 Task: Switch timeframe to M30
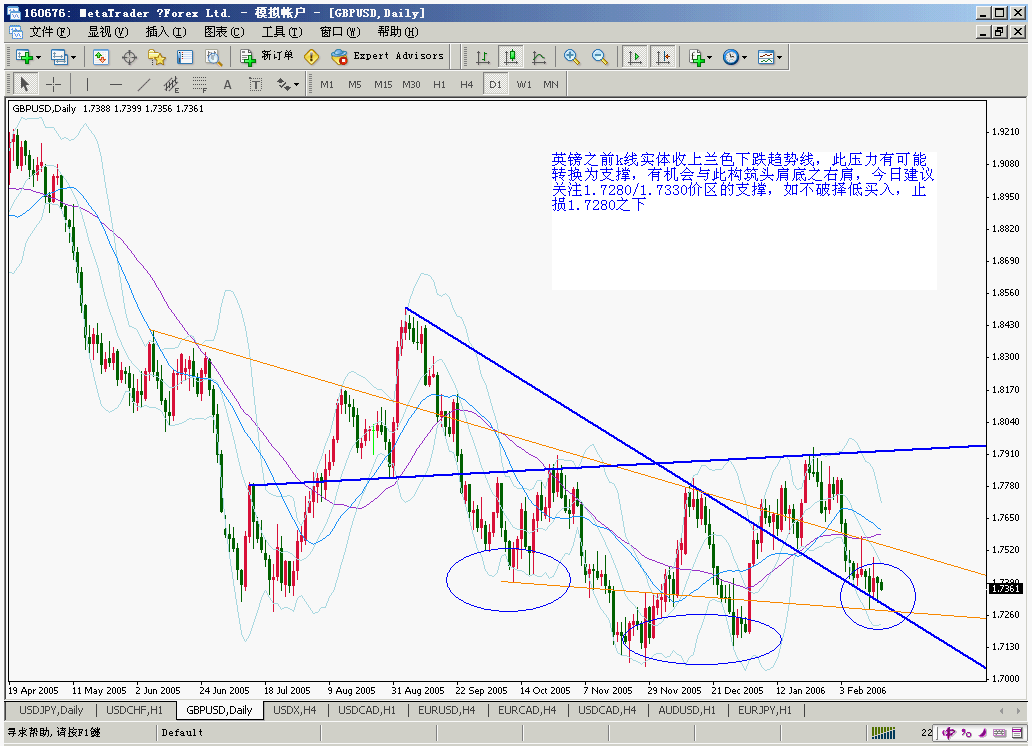411,84
